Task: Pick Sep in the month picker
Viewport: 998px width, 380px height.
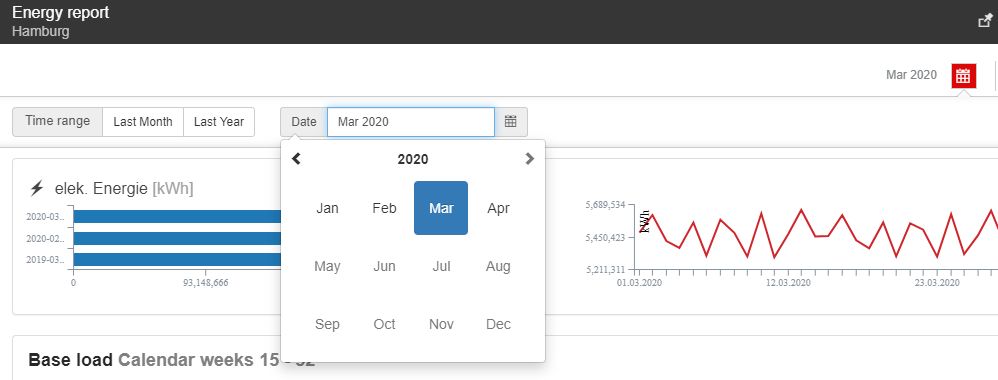Action: point(327,324)
